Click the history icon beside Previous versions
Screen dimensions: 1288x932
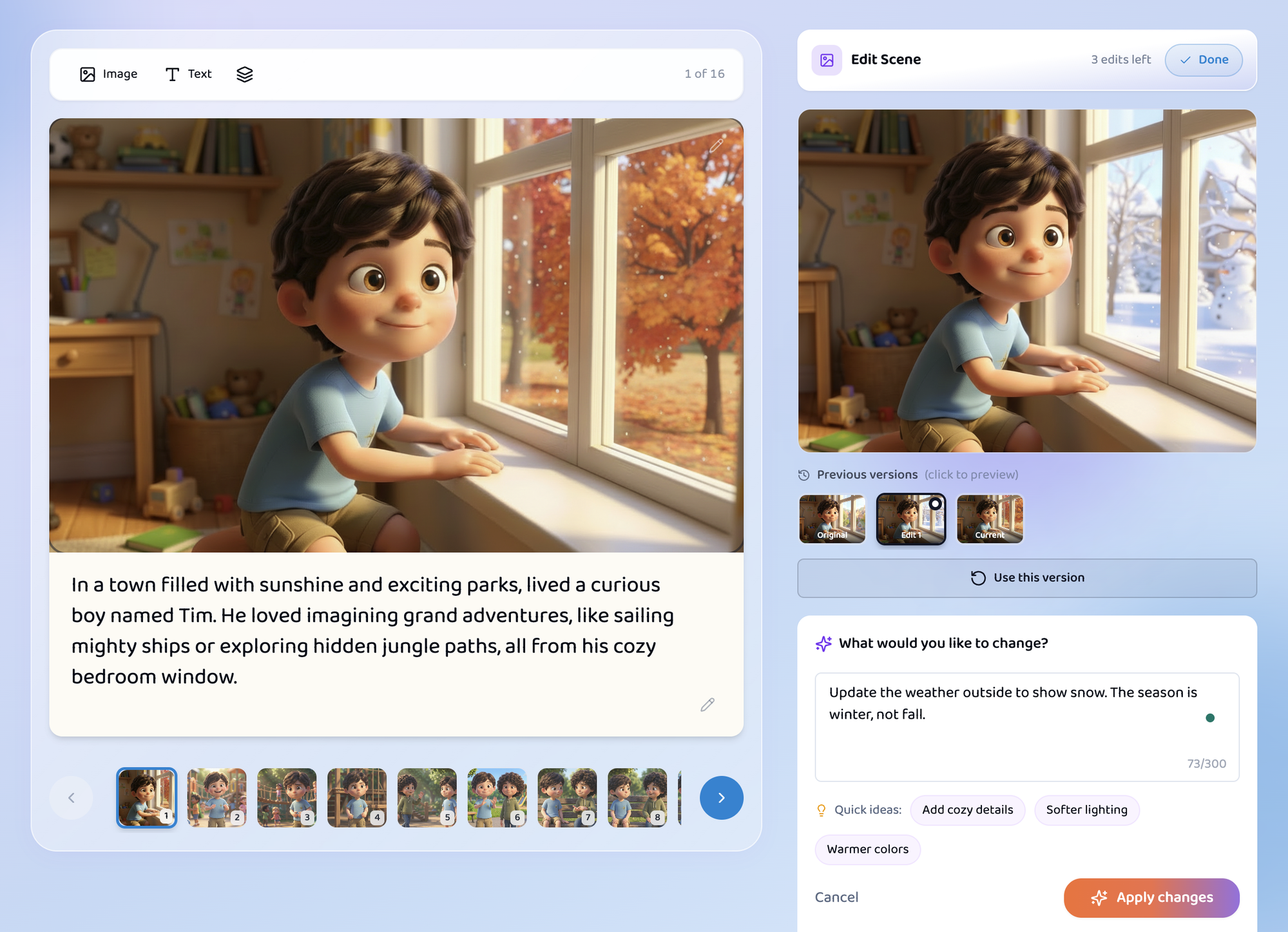[803, 475]
